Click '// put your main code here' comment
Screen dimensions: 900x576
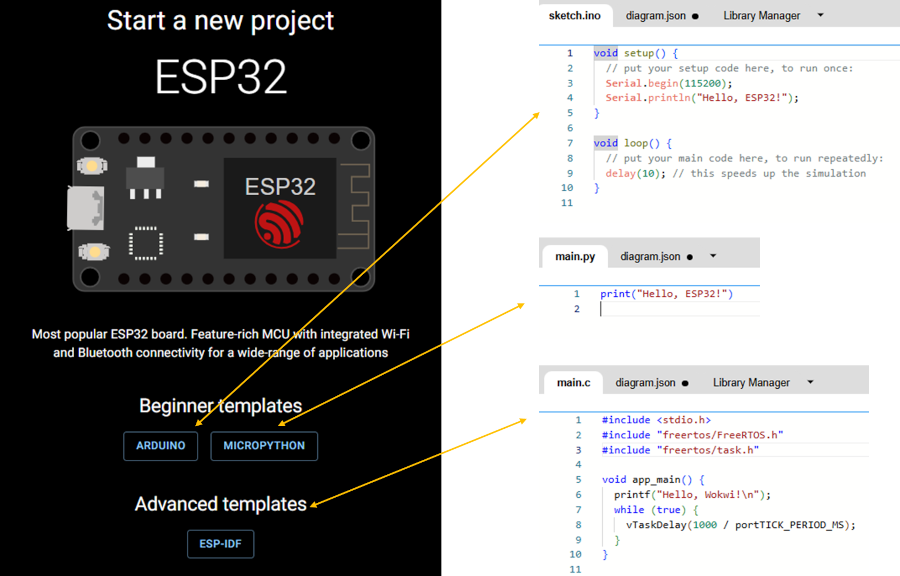[744, 158]
